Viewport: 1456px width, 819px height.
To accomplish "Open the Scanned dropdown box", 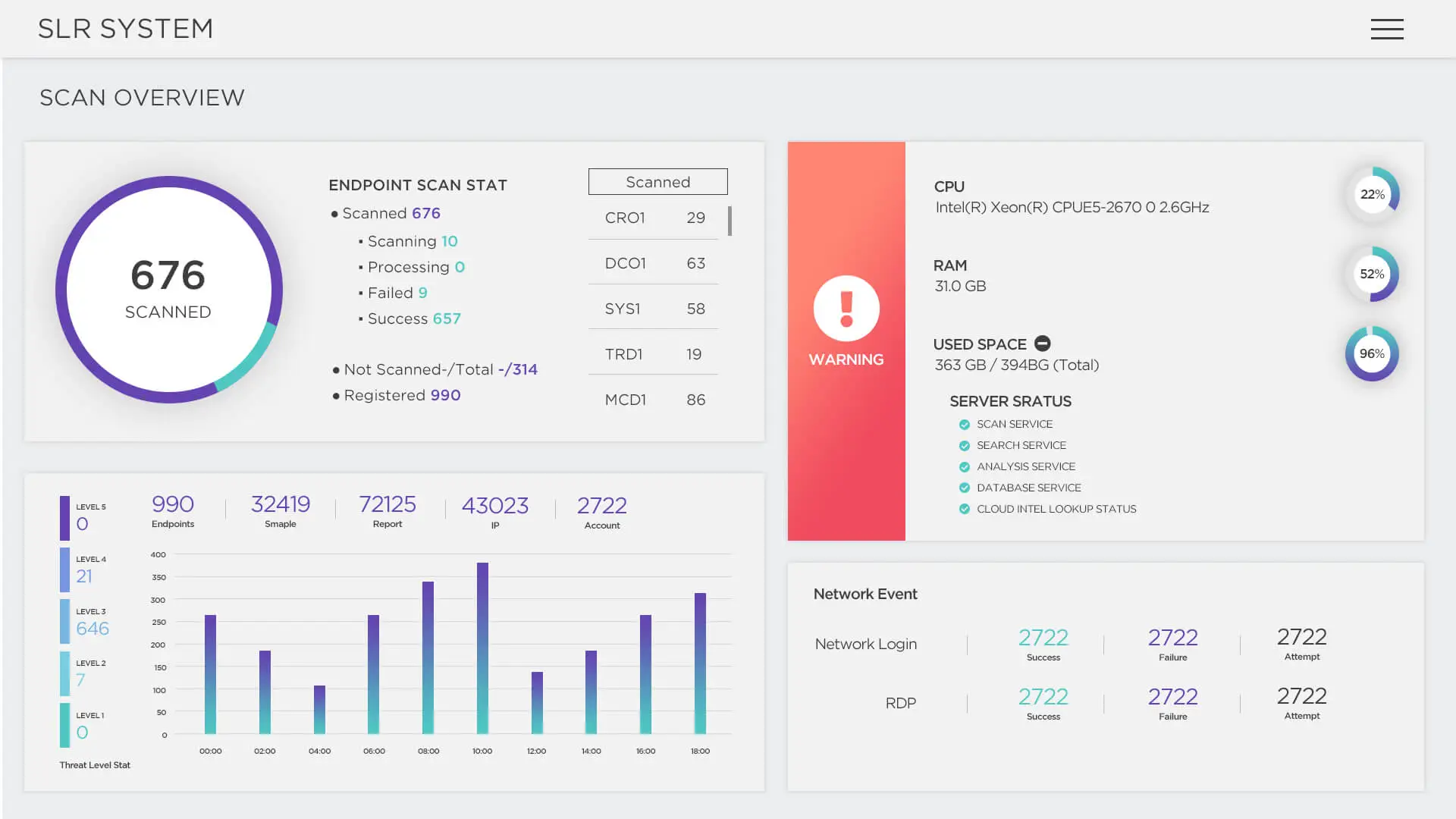I will click(x=657, y=182).
